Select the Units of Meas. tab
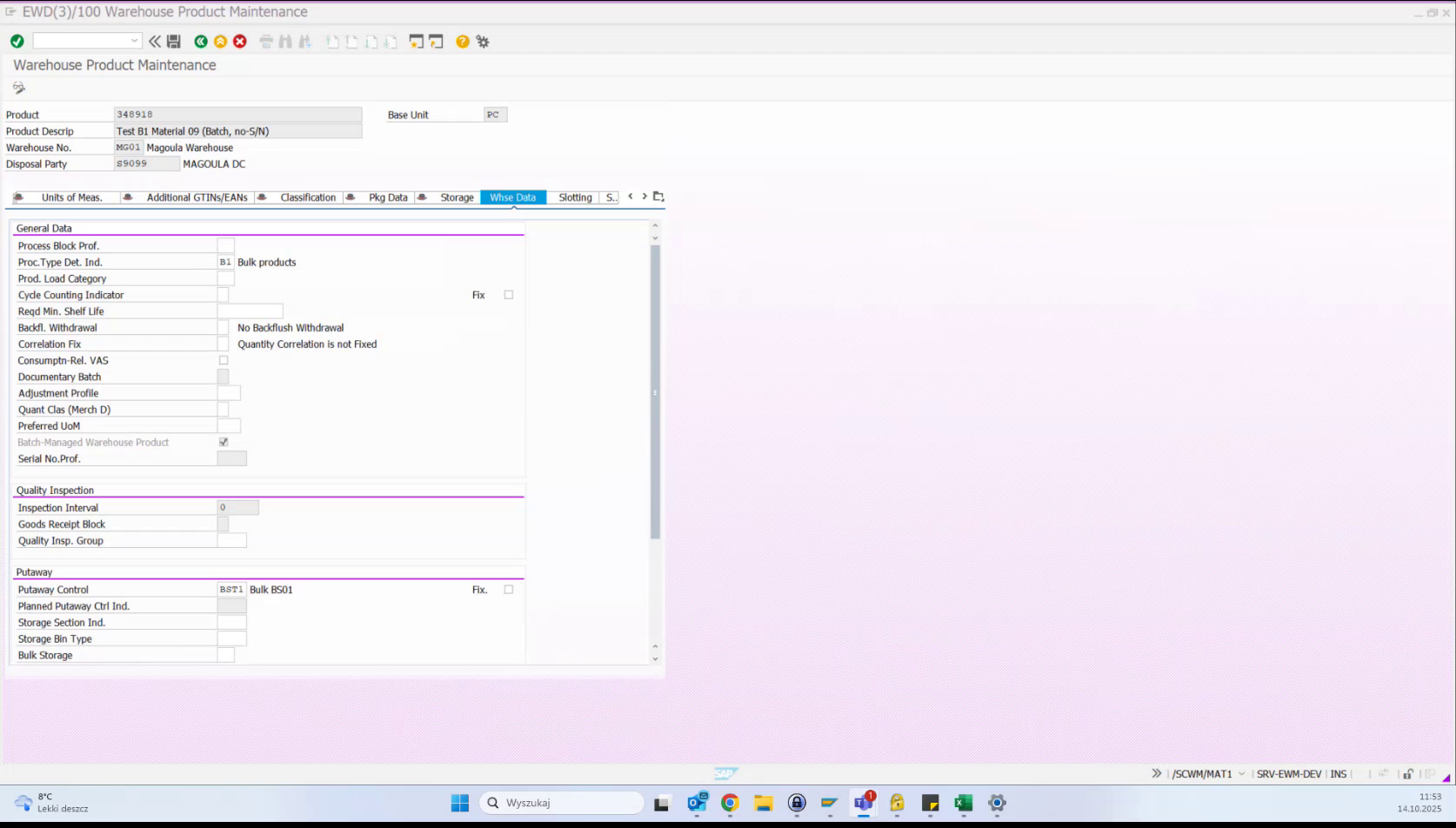The width and height of the screenshot is (1456, 828). (x=72, y=197)
